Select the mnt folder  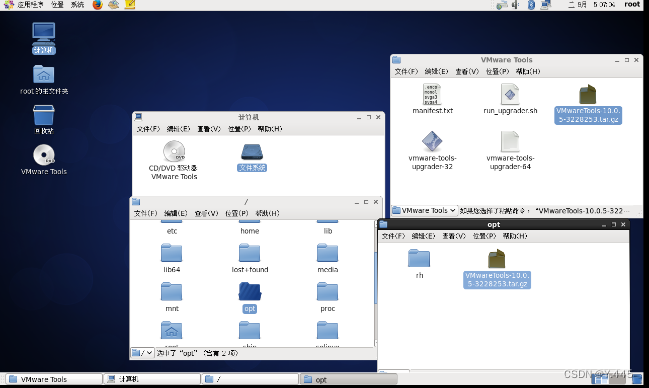click(171, 297)
